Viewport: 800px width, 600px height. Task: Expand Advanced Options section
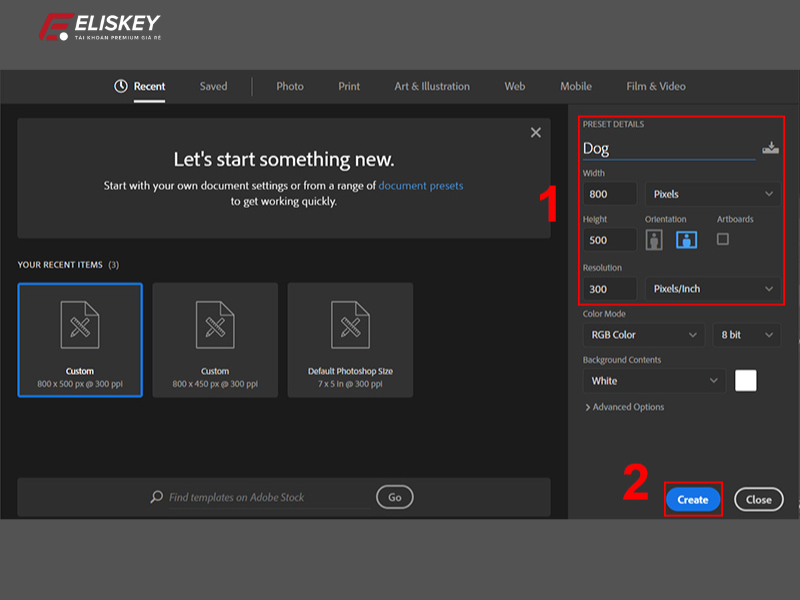pos(623,407)
